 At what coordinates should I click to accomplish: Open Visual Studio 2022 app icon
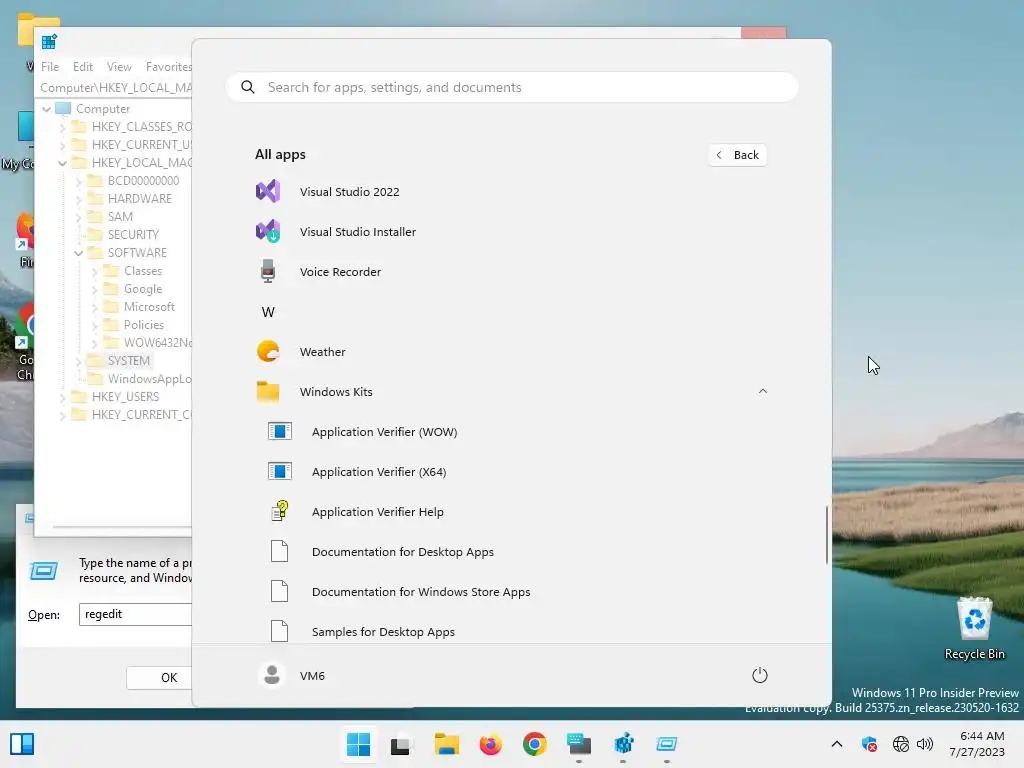268,191
